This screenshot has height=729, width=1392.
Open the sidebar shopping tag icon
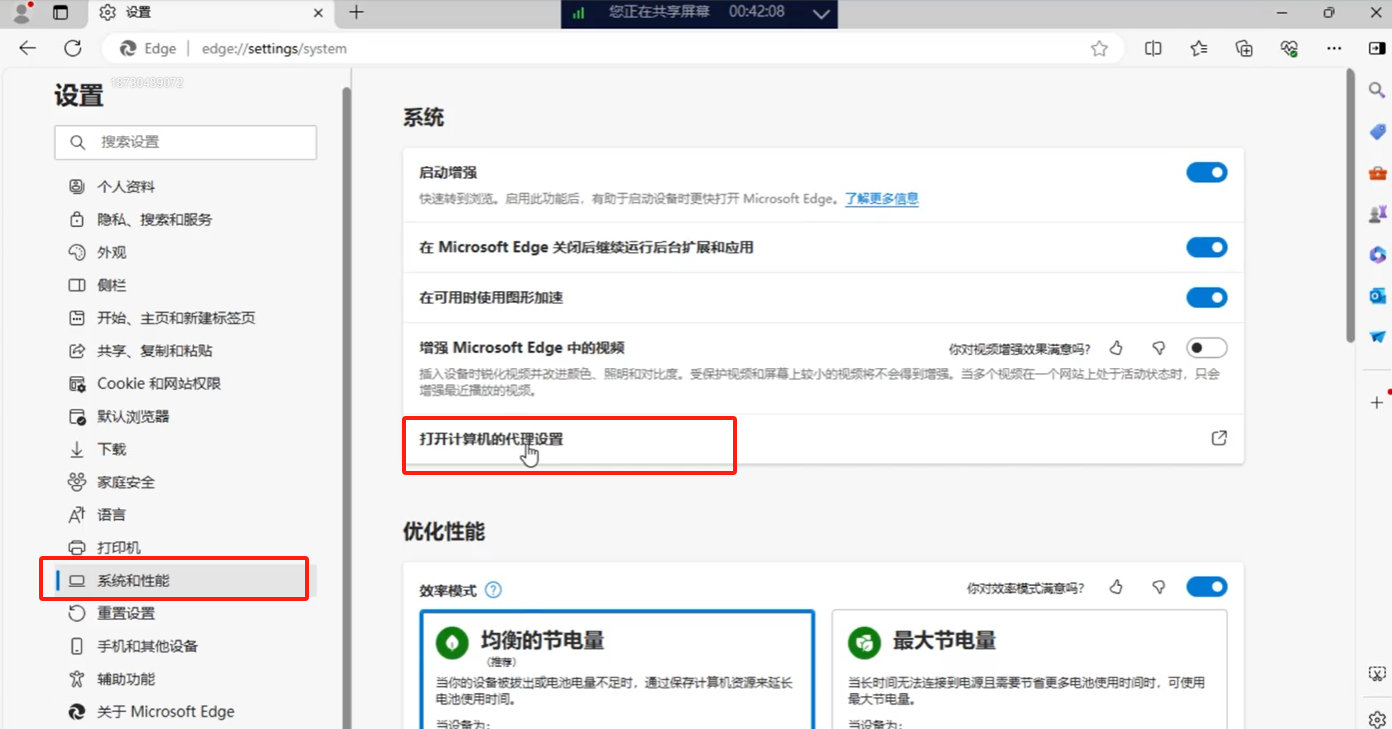(1377, 131)
